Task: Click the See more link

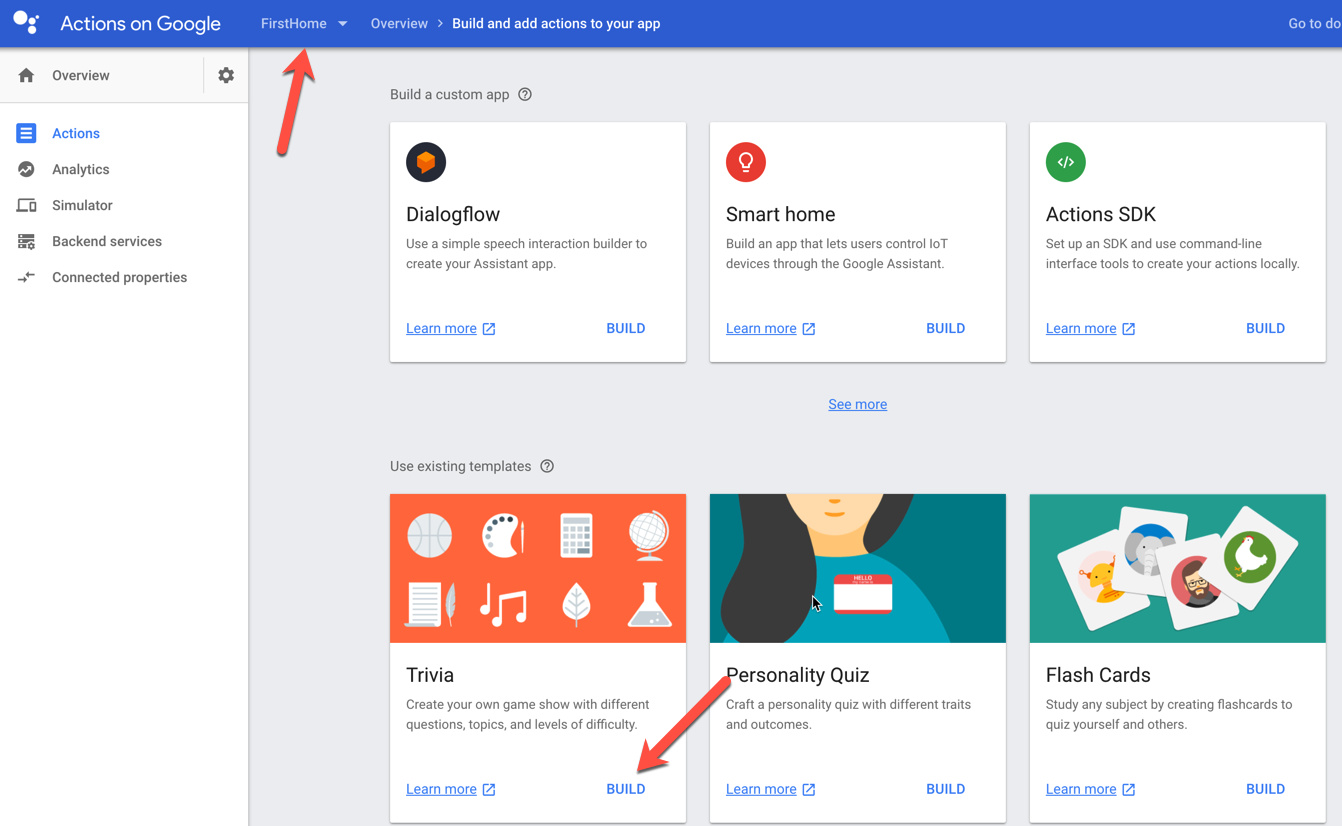Action: (x=858, y=404)
